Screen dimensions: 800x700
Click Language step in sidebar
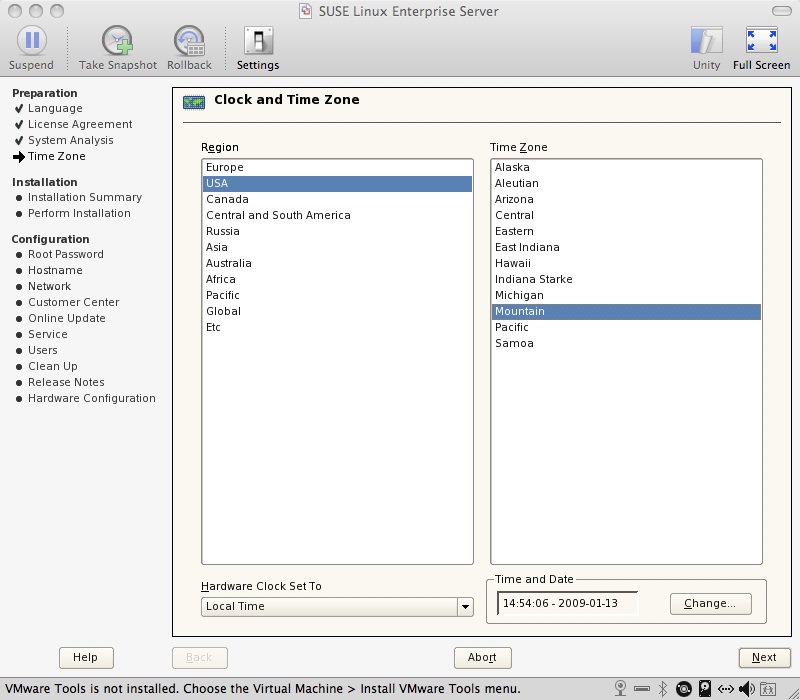pos(55,108)
